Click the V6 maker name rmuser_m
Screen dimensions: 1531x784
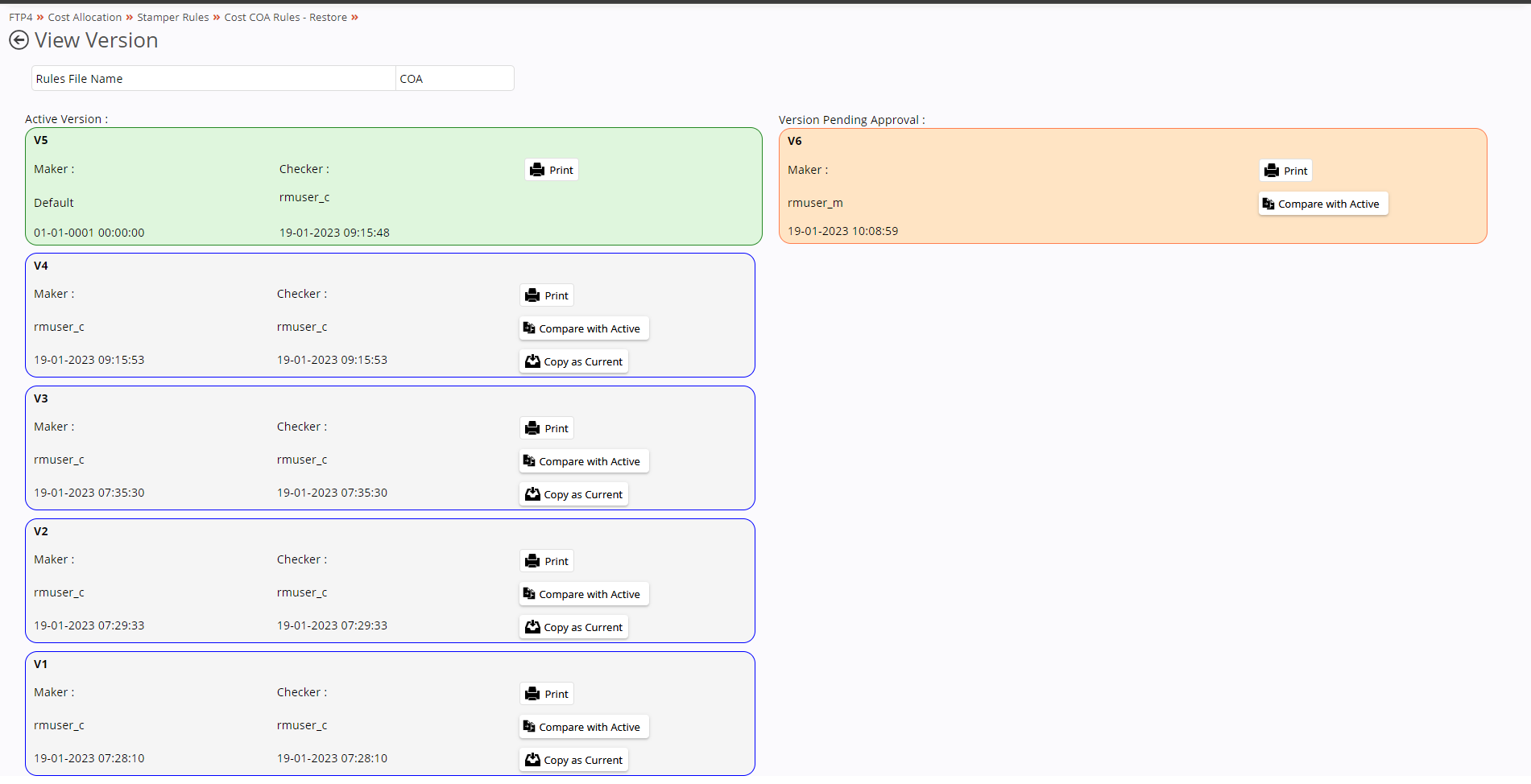point(815,203)
